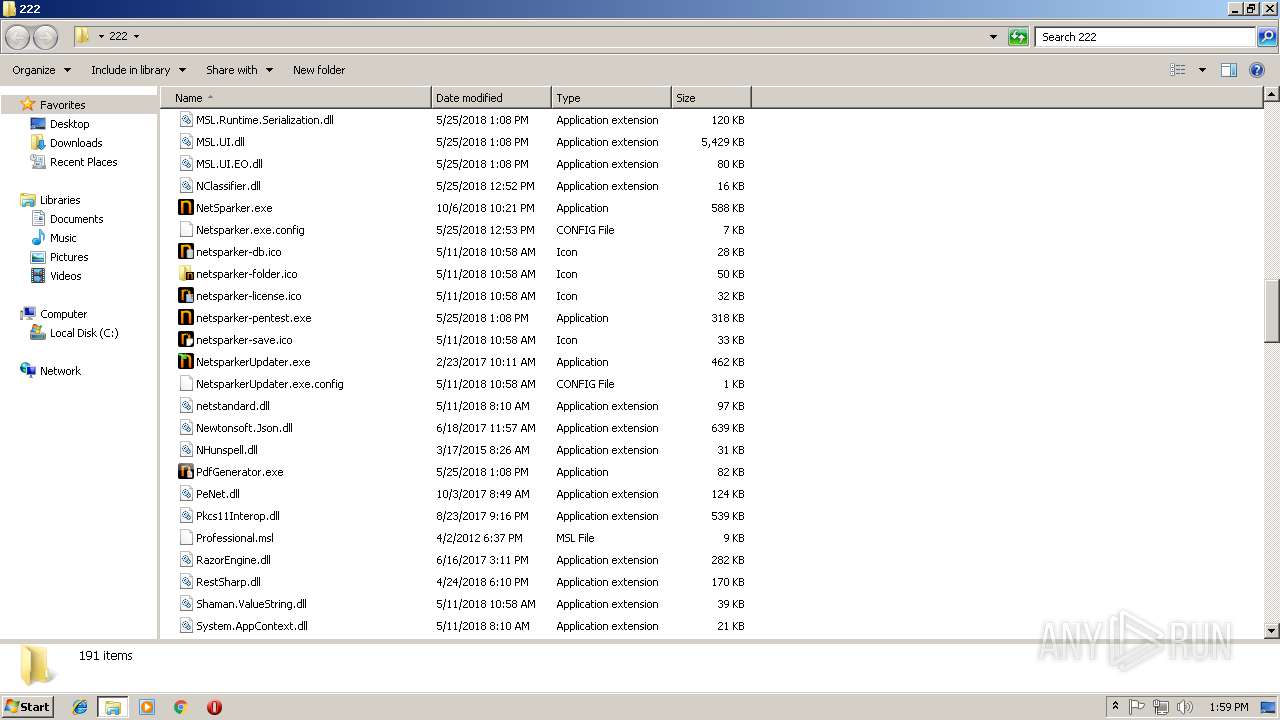Select the file NHunspell.dll
Image resolution: width=1280 pixels, height=720 pixels.
[226, 450]
